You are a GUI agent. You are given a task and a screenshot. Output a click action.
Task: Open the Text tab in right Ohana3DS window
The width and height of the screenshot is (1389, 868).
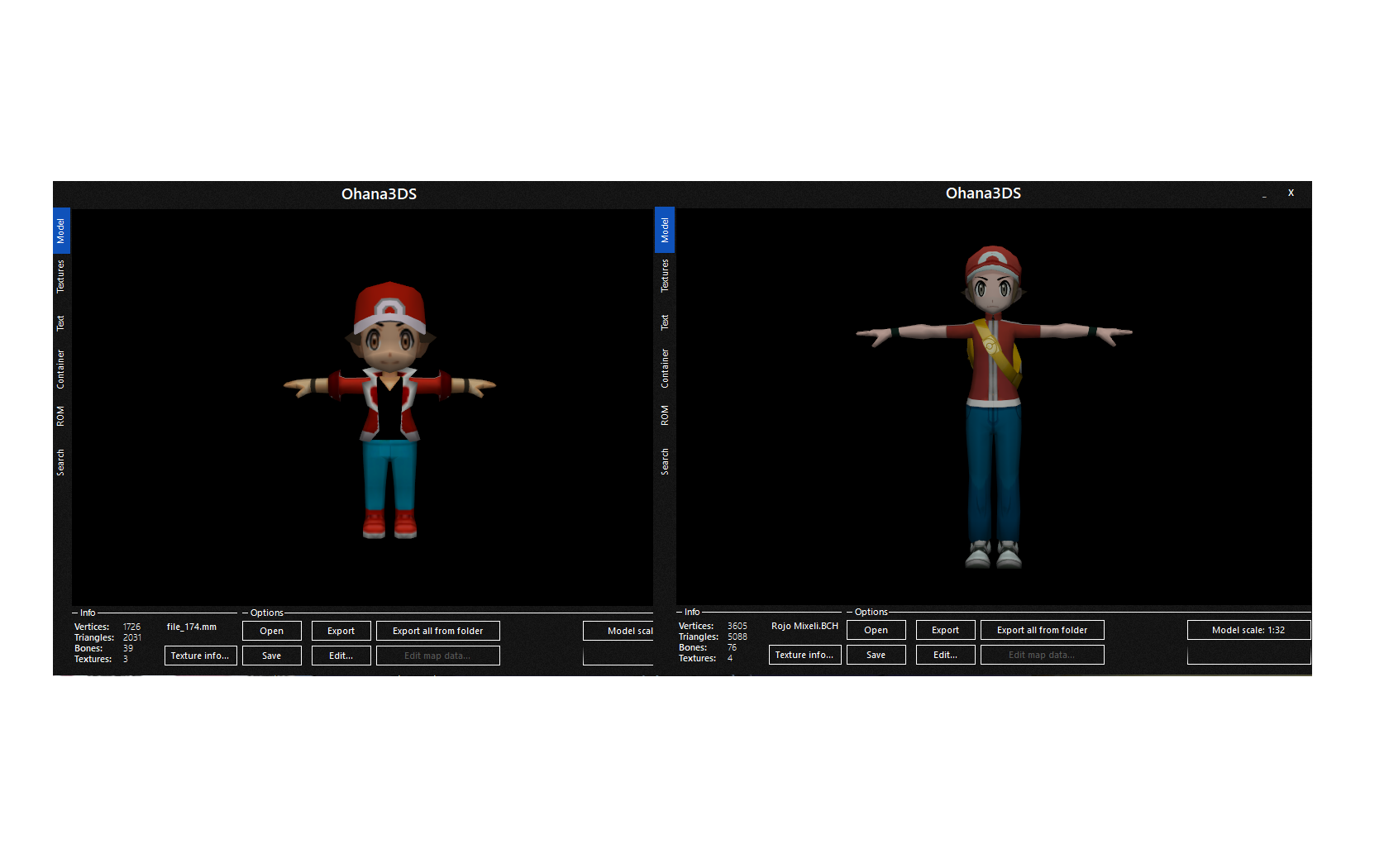pyautogui.click(x=665, y=322)
